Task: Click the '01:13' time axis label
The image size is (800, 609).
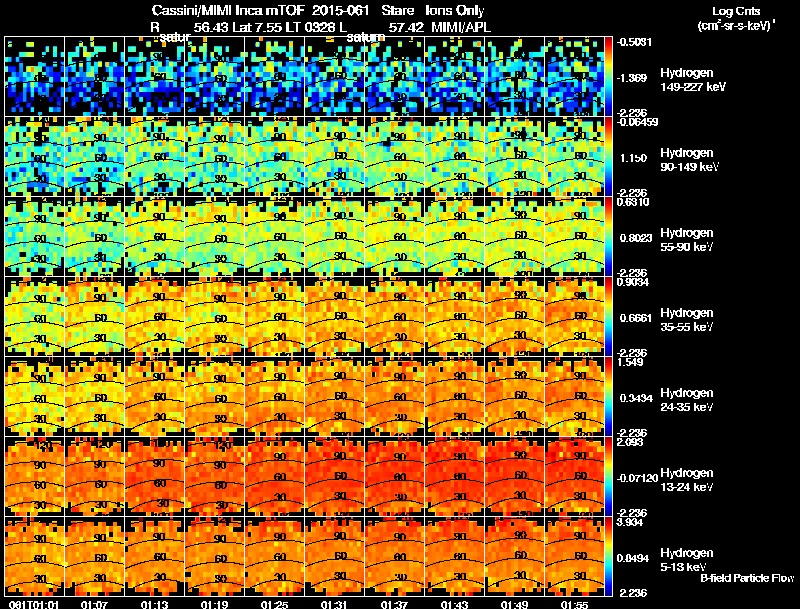Action: pyautogui.click(x=155, y=604)
